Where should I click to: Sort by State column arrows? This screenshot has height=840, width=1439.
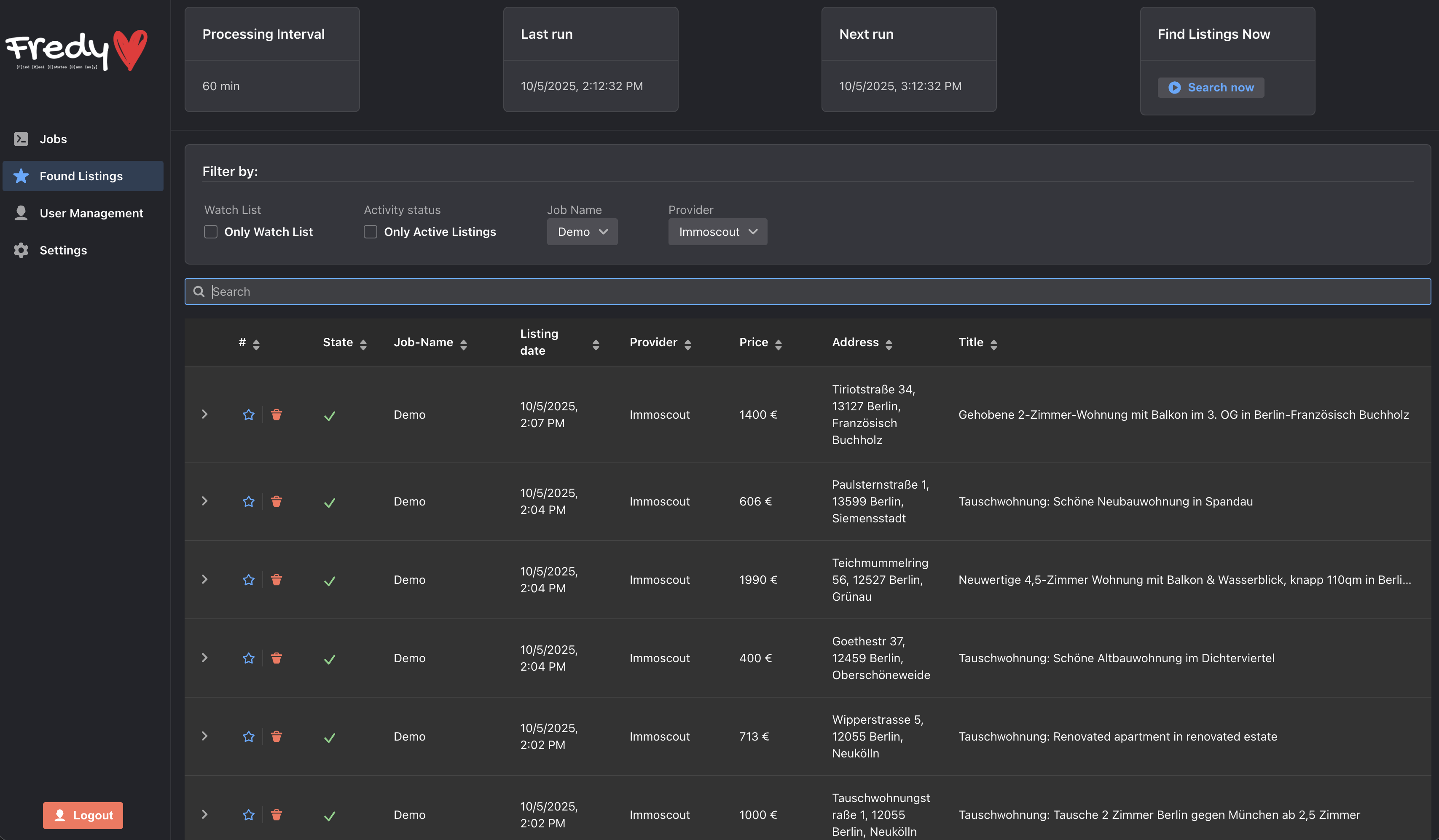pyautogui.click(x=363, y=344)
